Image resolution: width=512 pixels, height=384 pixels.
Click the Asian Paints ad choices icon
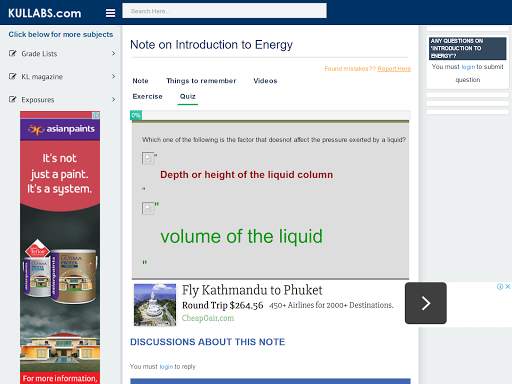click(96, 115)
